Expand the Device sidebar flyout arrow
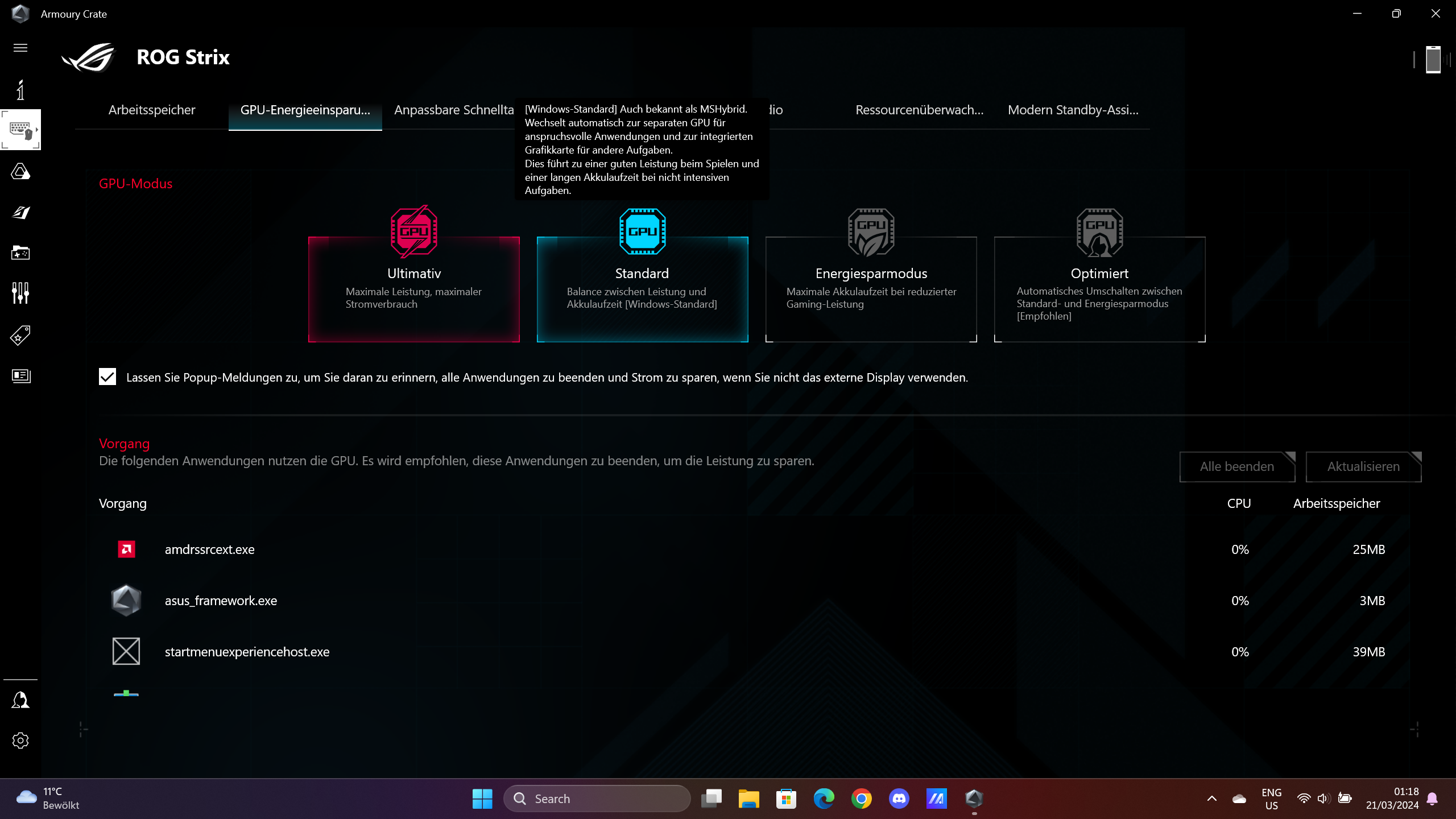 point(37,130)
